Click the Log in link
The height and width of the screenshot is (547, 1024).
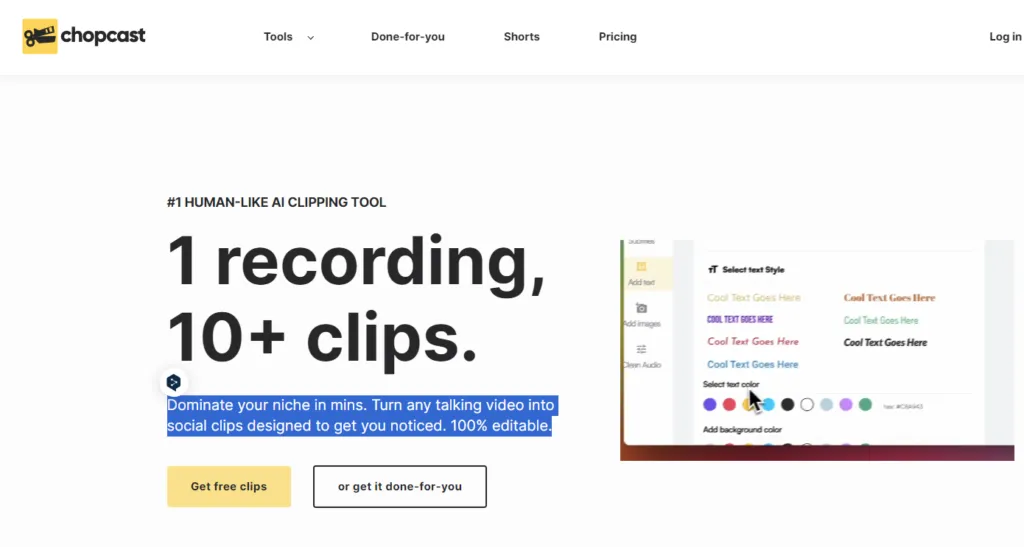(1005, 37)
